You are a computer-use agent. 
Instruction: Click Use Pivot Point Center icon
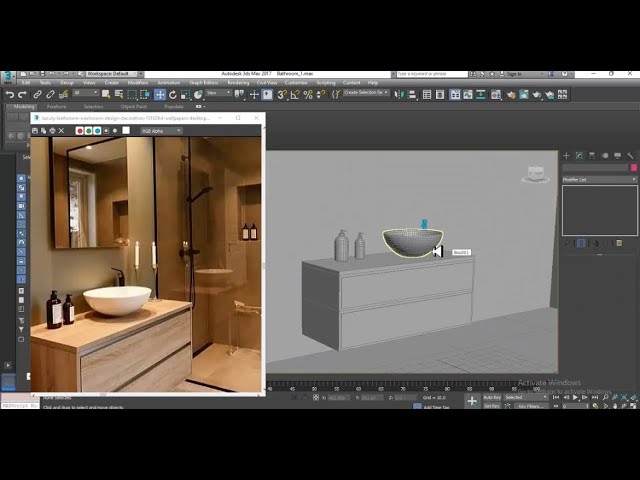coord(239,95)
